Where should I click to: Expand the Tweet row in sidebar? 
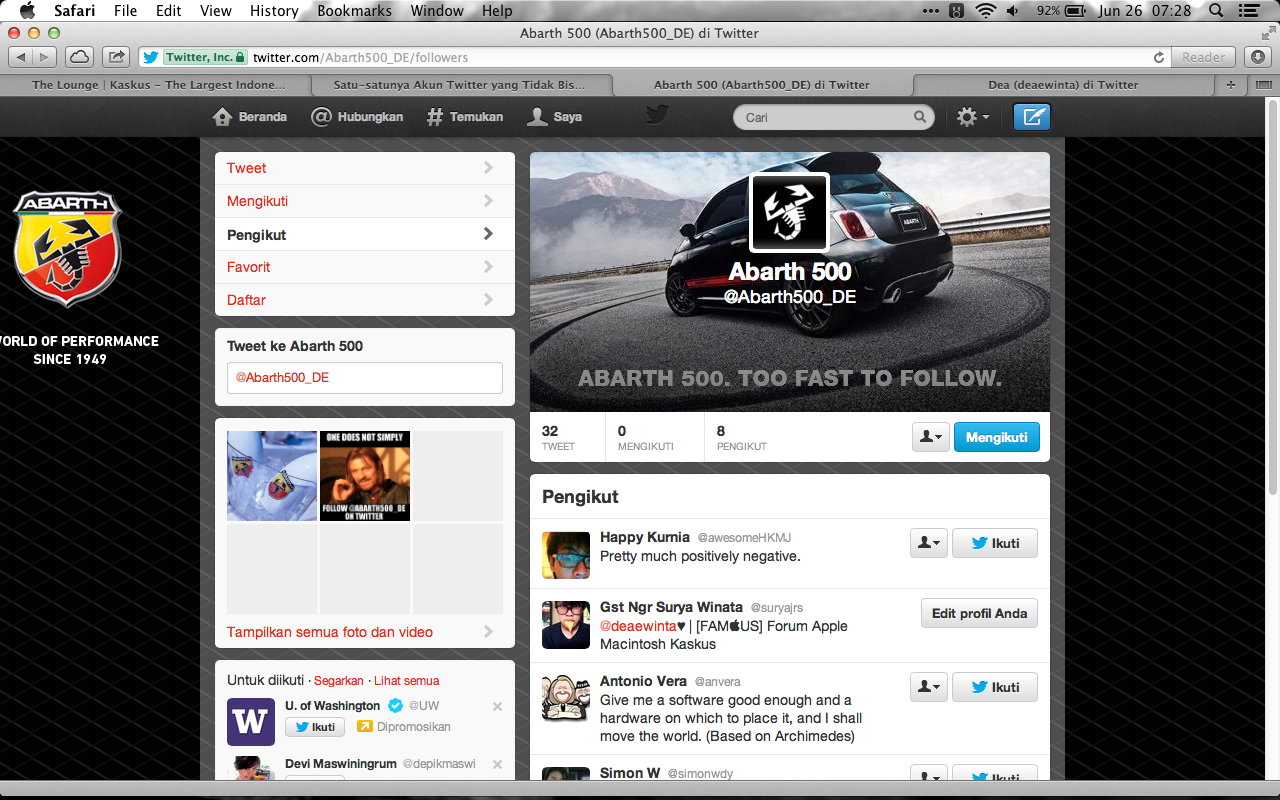tap(365, 168)
